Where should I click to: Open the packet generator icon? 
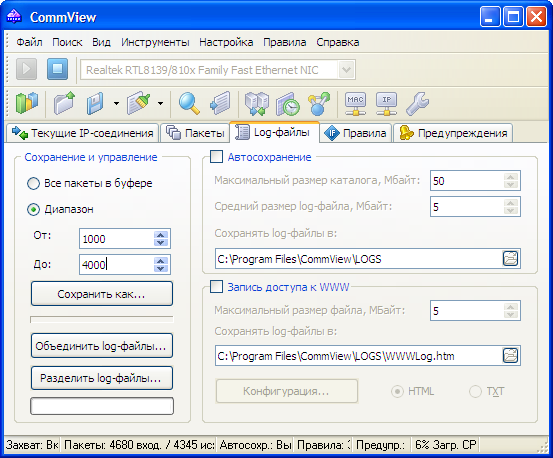pos(257,103)
